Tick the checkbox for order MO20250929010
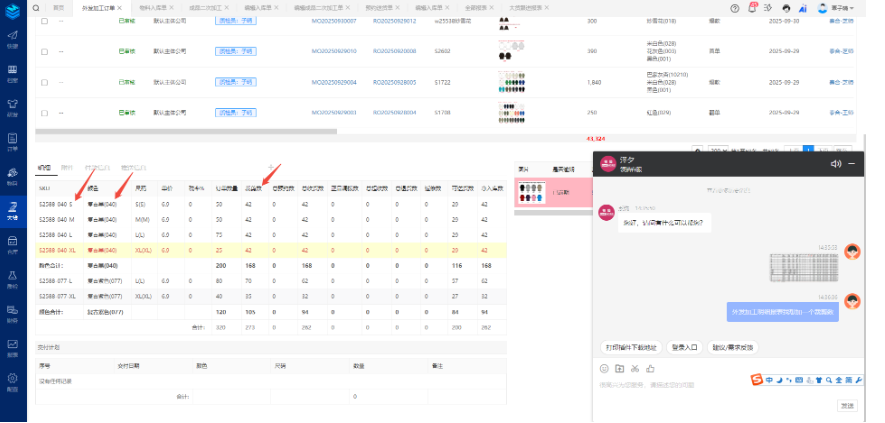 (42, 51)
